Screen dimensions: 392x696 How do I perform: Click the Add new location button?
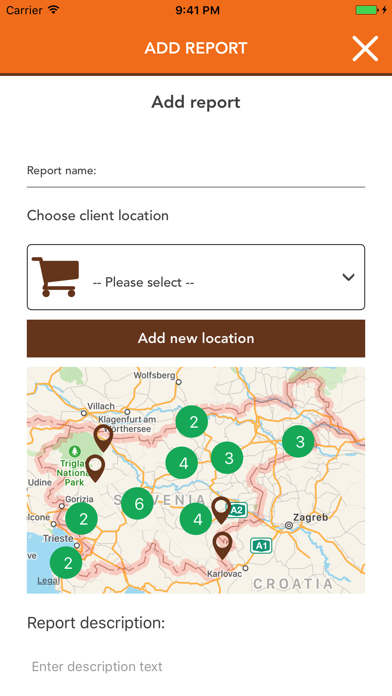tap(196, 338)
